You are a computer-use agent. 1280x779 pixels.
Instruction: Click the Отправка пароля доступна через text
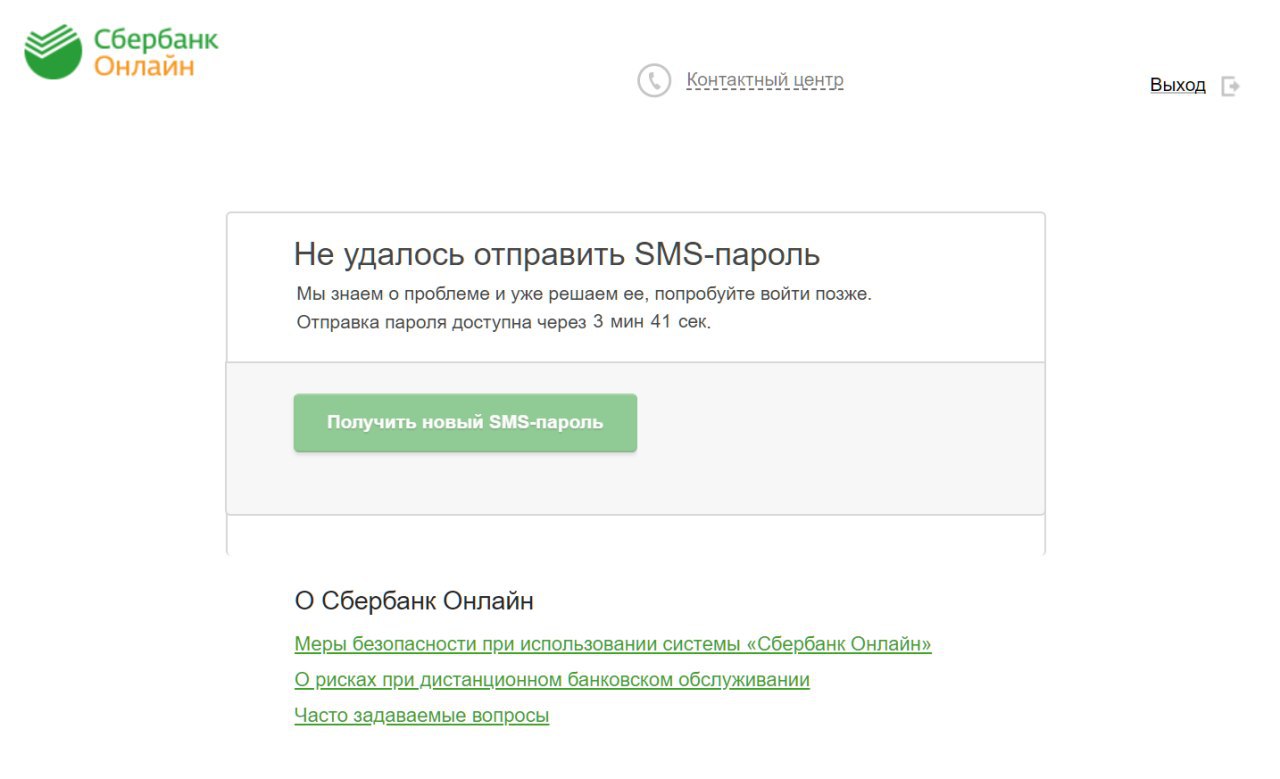441,323
